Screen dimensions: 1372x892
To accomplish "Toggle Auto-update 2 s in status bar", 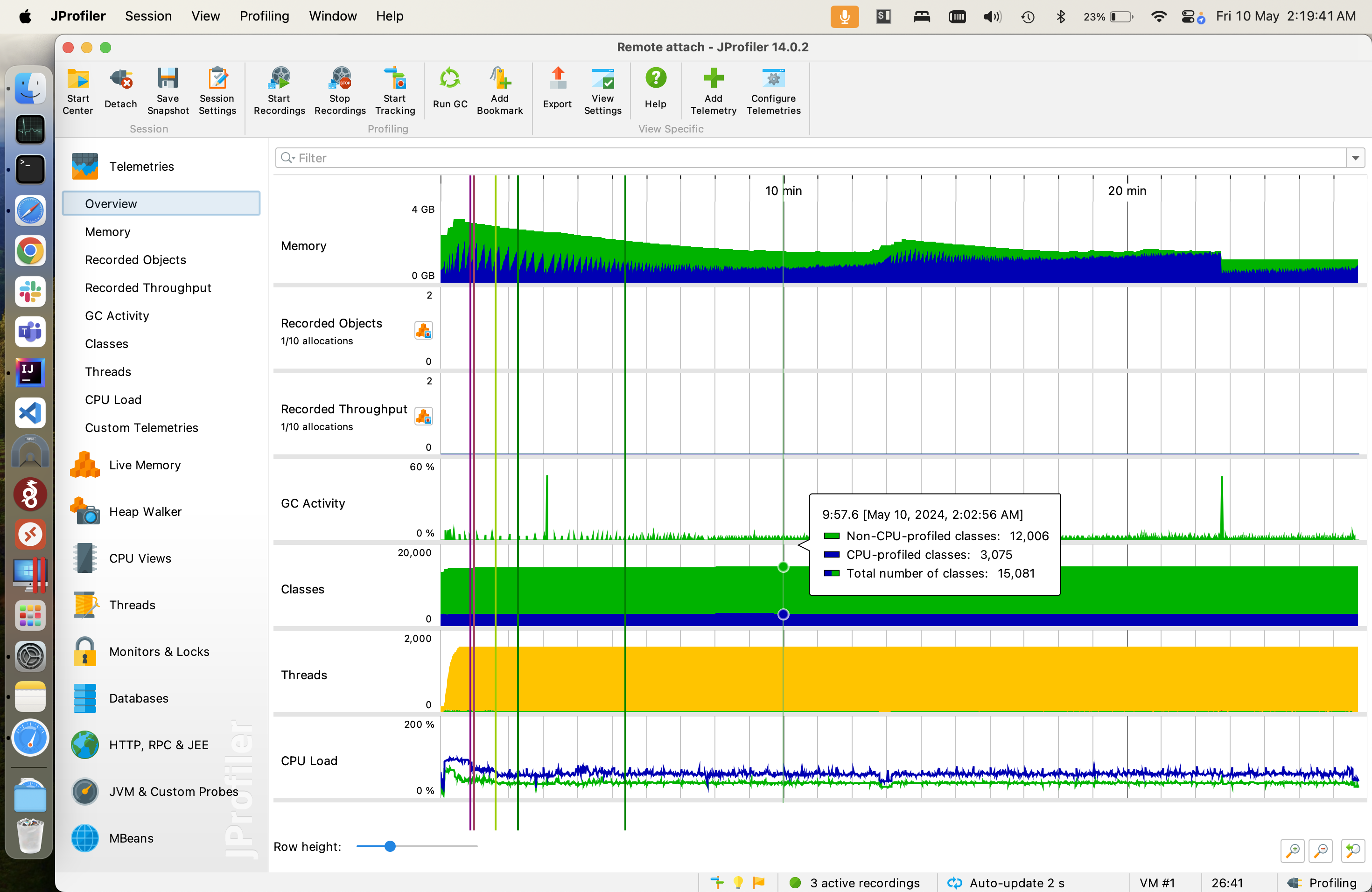I will pos(1007,883).
